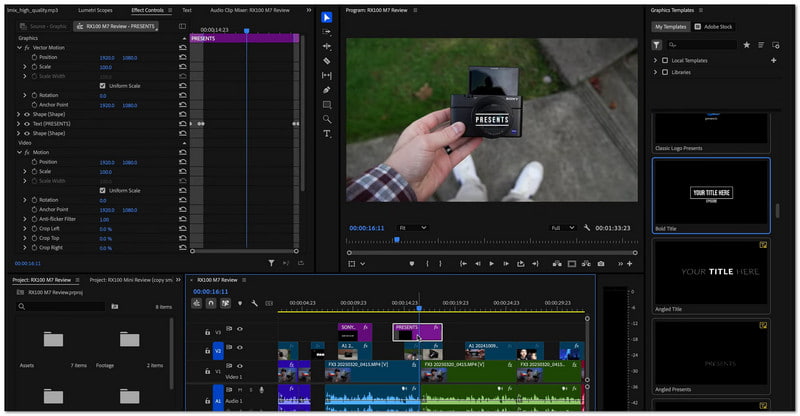The width and height of the screenshot is (800, 416).
Task: Expand Libraries in Graphics Templates
Action: point(656,72)
